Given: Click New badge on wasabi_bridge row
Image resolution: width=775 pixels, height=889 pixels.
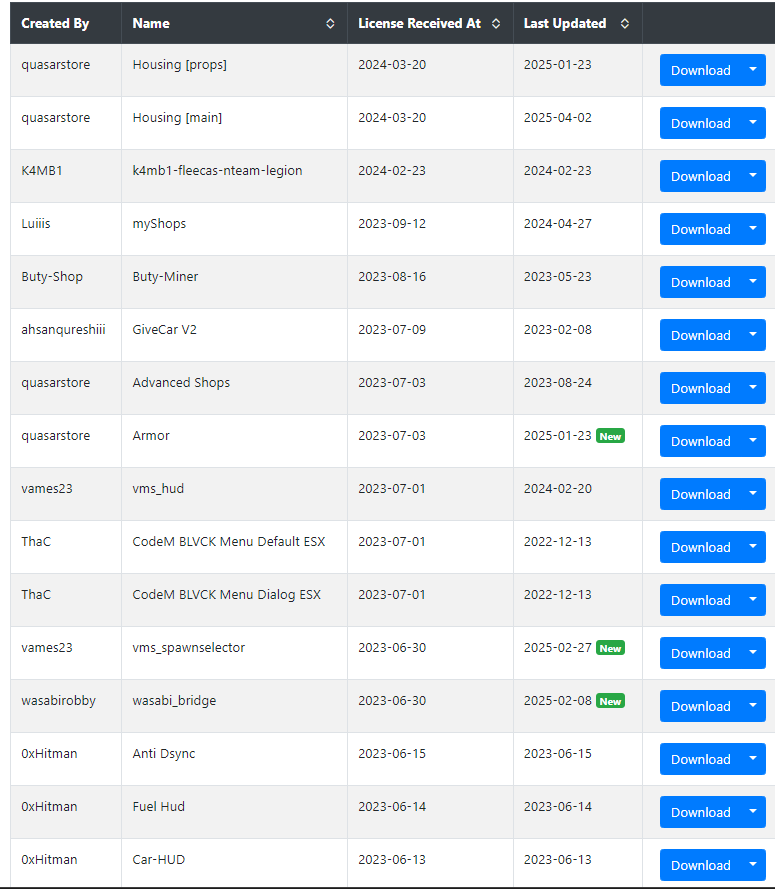Looking at the screenshot, I should [x=610, y=701].
